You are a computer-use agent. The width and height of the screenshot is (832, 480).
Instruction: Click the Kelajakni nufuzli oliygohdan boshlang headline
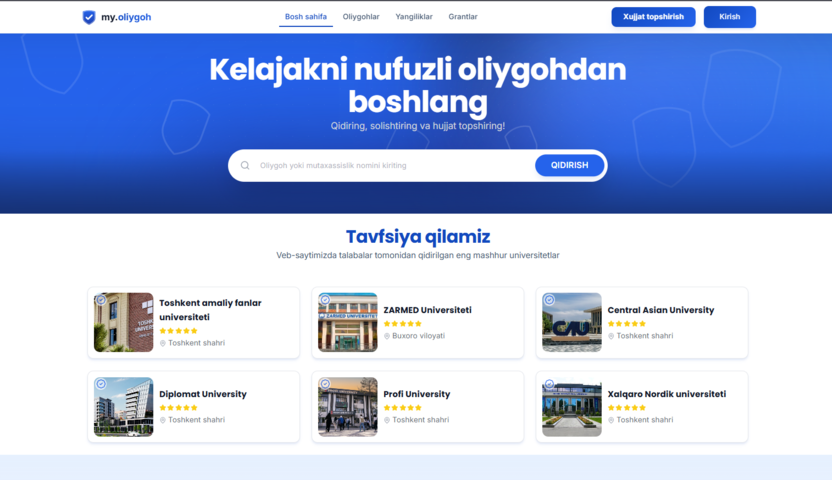(418, 85)
